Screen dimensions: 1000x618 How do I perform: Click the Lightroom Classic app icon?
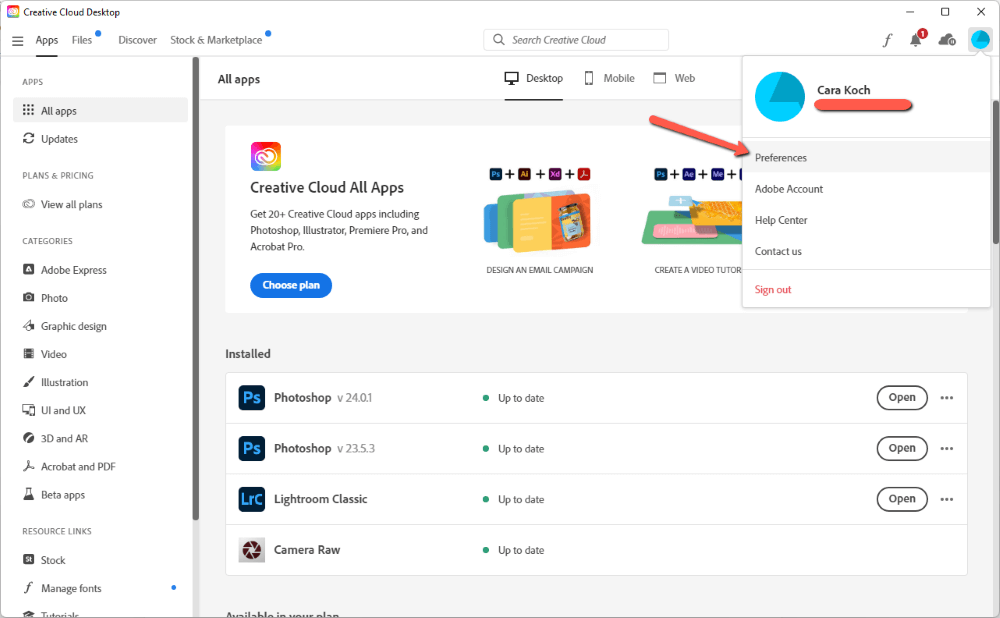[252, 499]
